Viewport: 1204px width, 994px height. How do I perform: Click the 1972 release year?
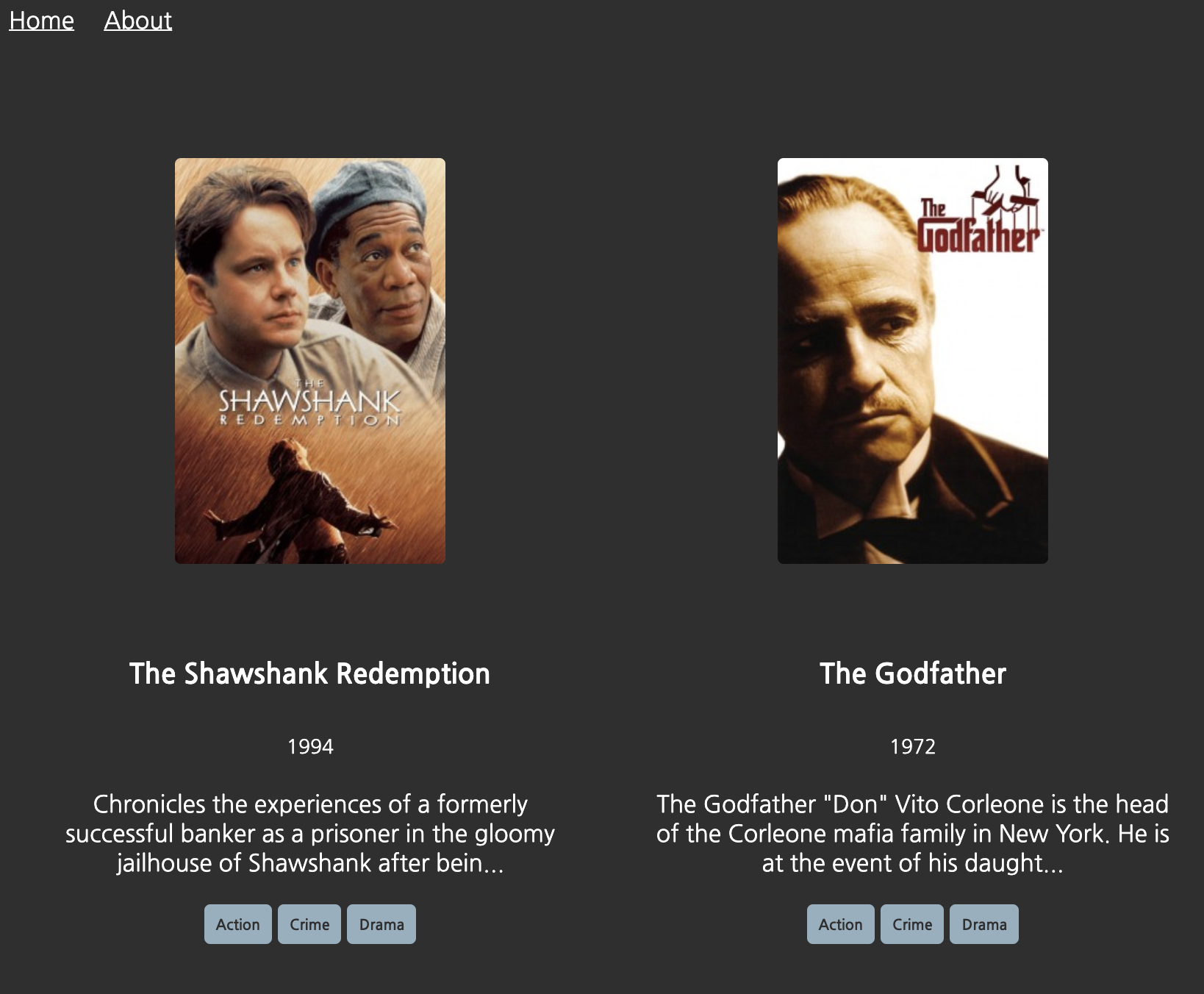click(x=913, y=747)
